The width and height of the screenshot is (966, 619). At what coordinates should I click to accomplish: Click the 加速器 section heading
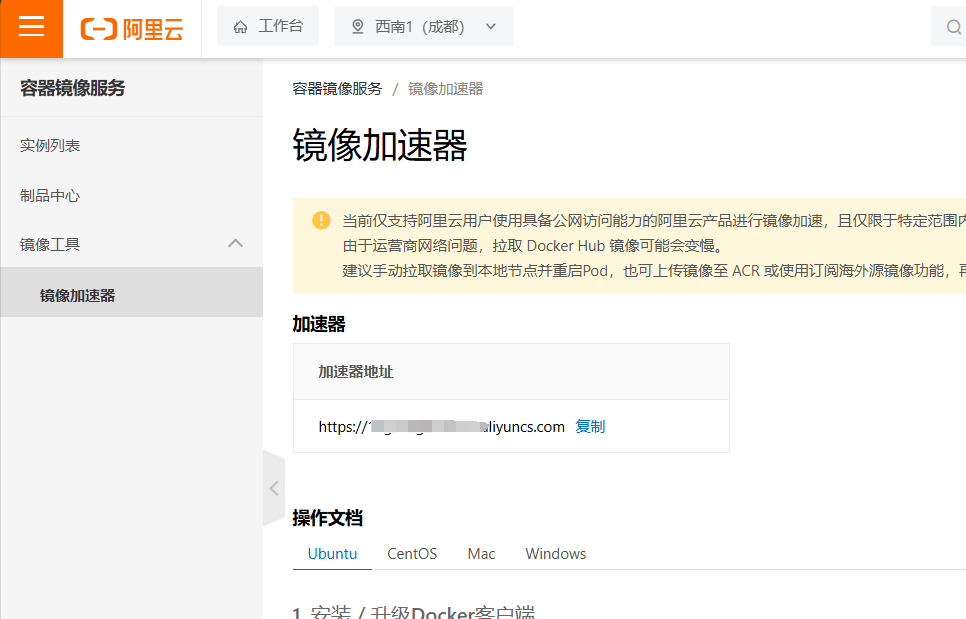click(x=319, y=324)
